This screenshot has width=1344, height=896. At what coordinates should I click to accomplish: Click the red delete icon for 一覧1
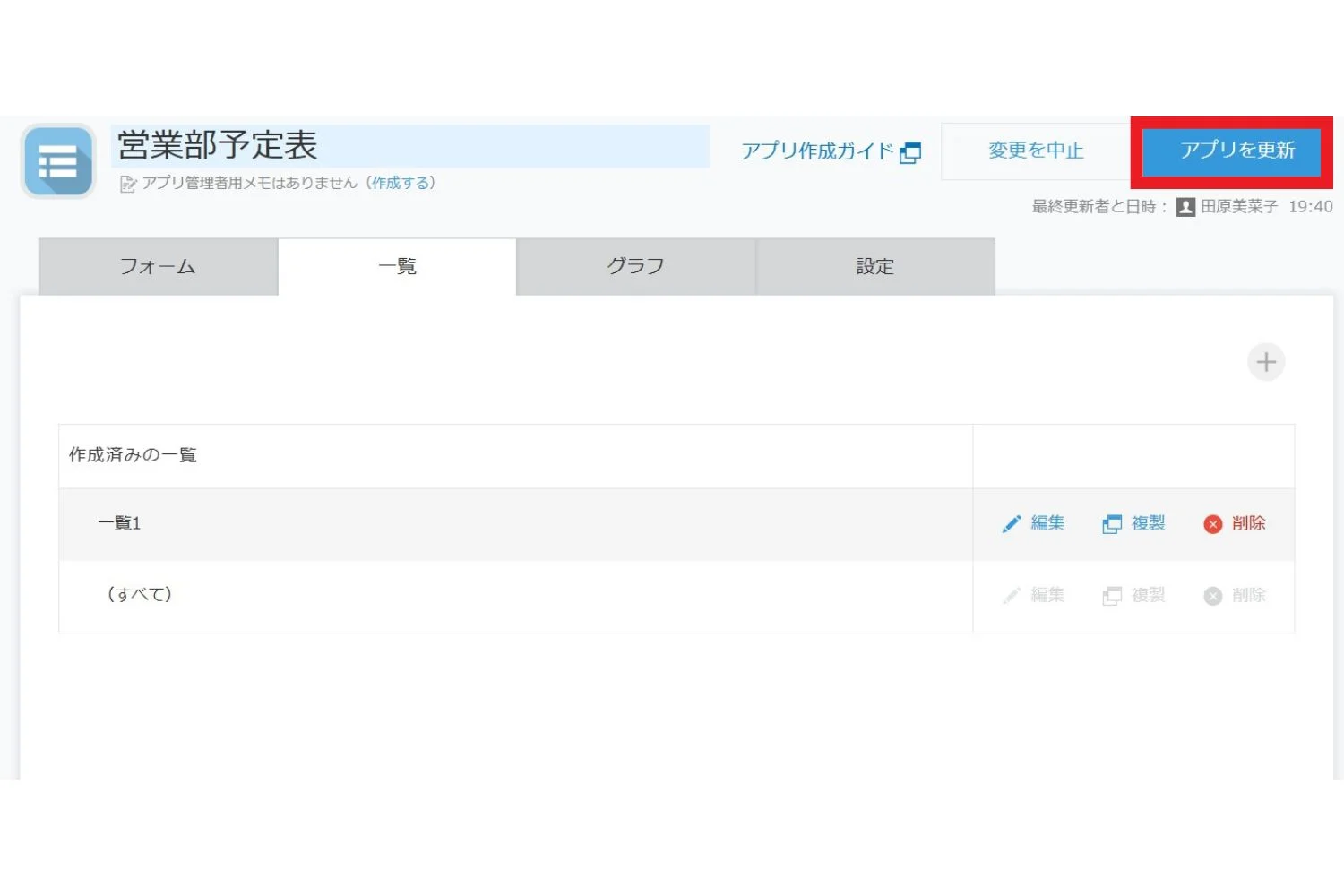[1213, 524]
